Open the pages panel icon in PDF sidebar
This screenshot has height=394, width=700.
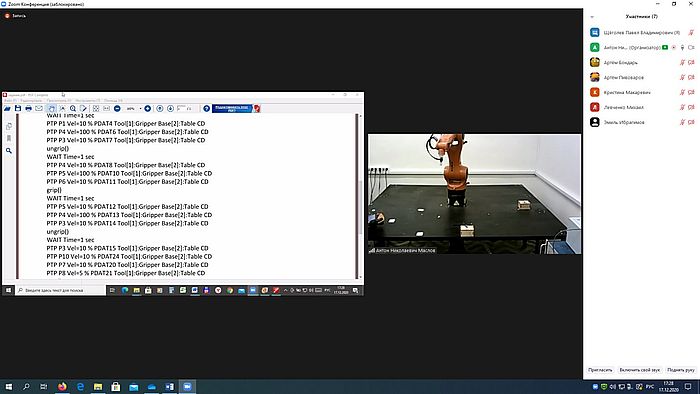coord(9,127)
